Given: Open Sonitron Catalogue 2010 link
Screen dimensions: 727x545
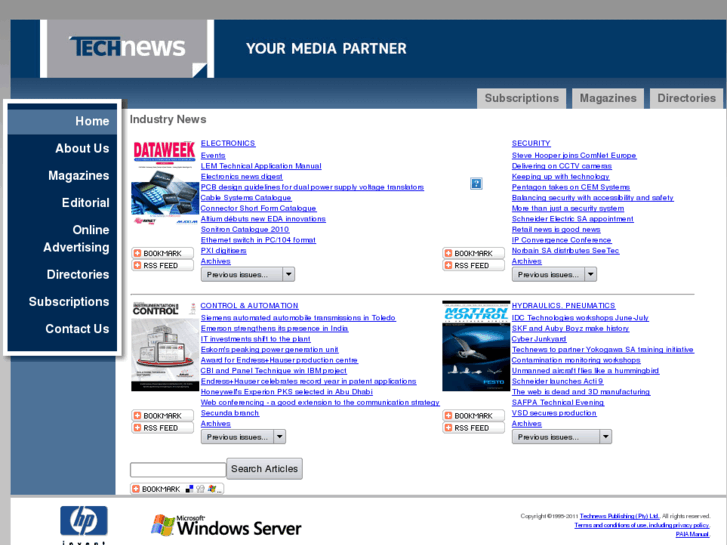Looking at the screenshot, I should [x=245, y=230].
